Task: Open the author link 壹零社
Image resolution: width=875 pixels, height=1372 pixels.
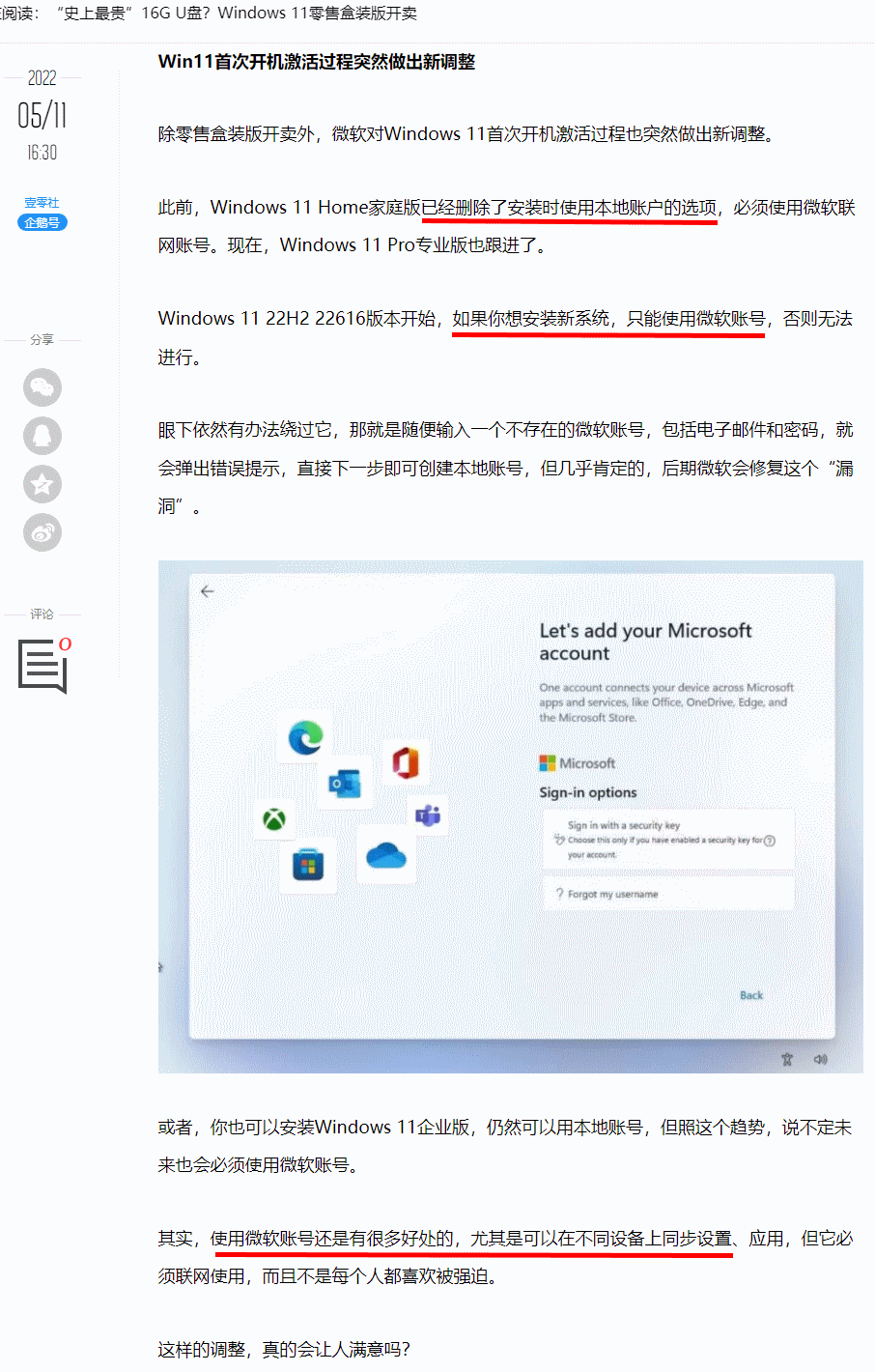Action: point(42,203)
